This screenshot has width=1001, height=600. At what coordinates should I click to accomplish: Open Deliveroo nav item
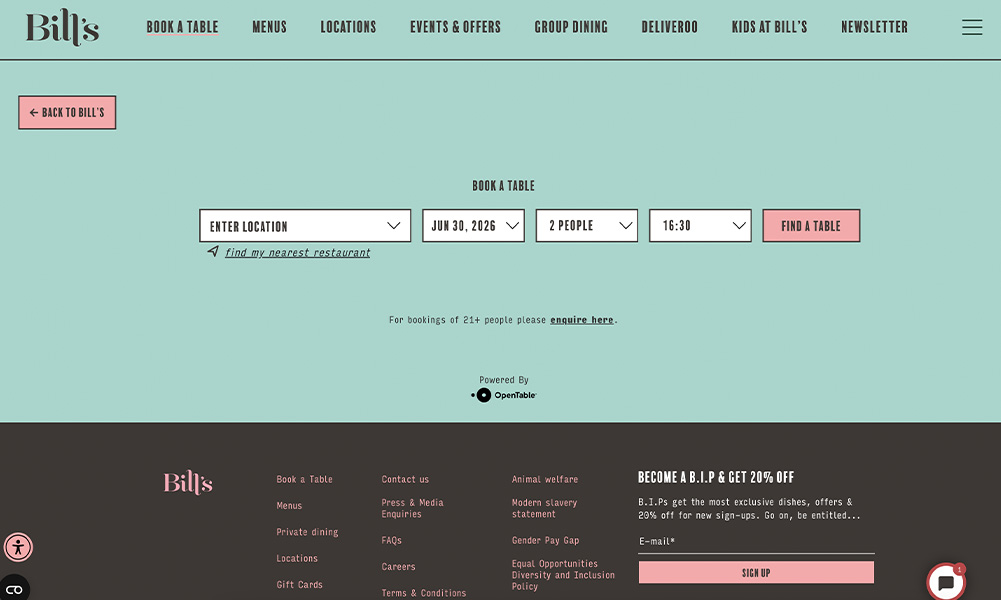click(670, 27)
